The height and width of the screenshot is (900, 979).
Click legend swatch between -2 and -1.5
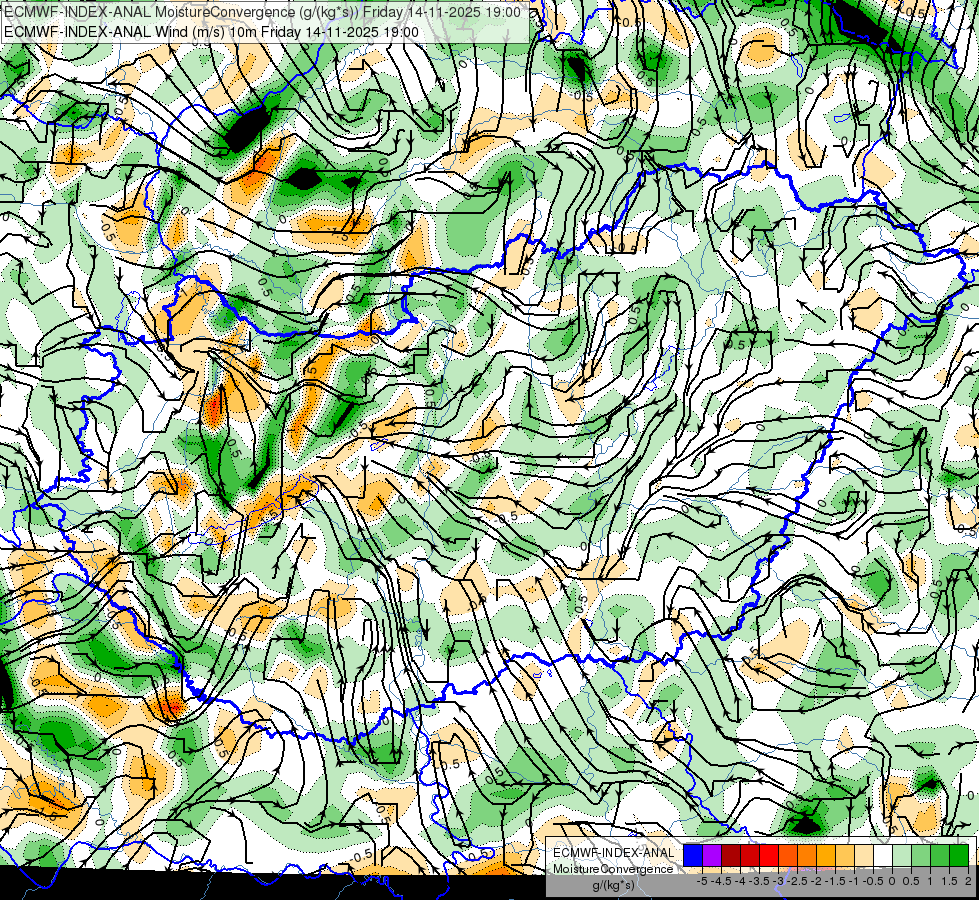(x=826, y=855)
